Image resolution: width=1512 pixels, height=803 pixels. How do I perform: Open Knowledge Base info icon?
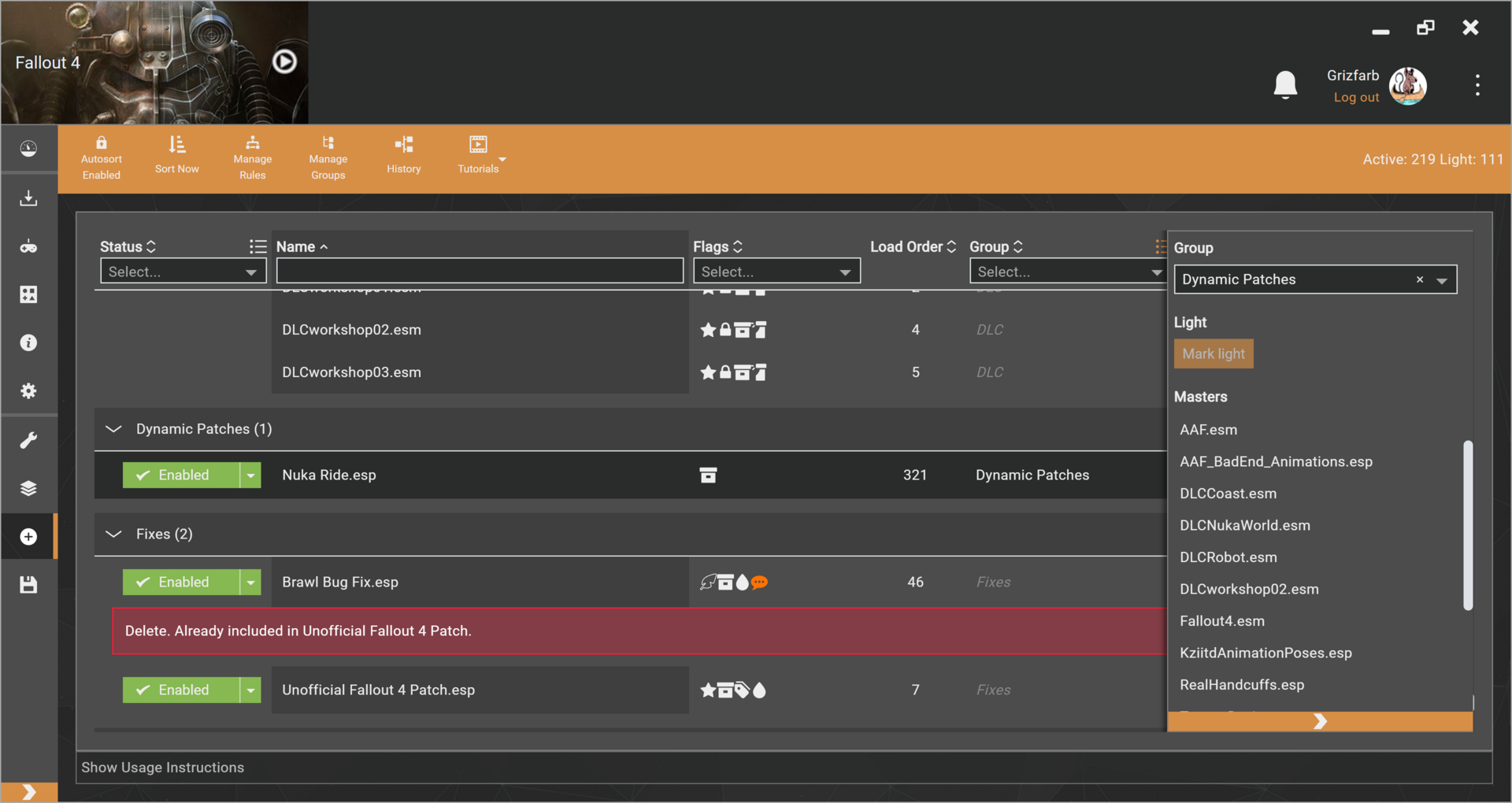click(28, 342)
